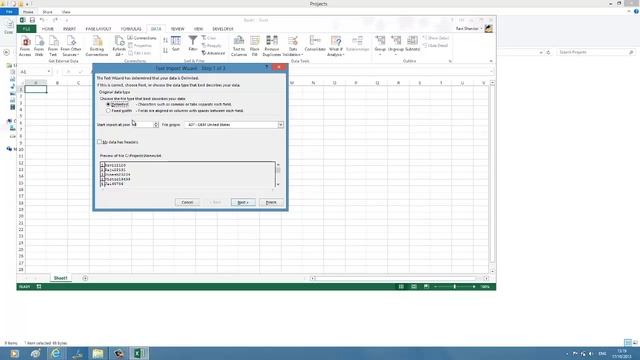Click Advanced filter in Sort & Filter
Screen dimensions: 640x360
coord(213,53)
